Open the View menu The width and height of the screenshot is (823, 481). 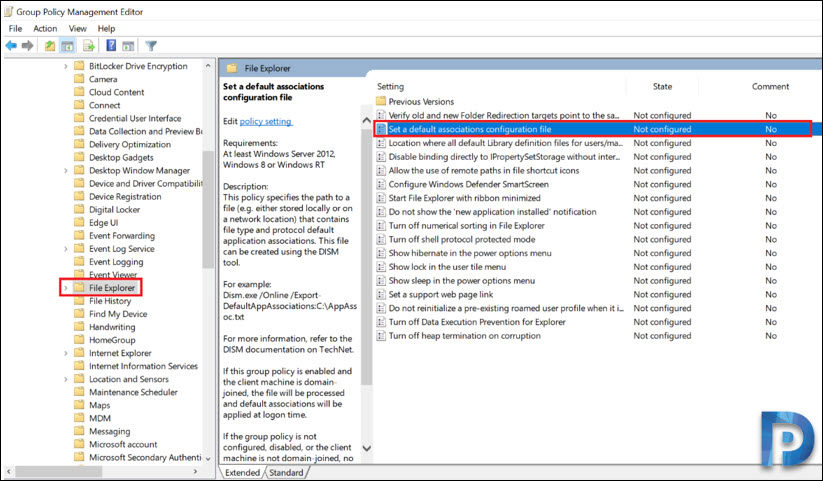(x=78, y=28)
